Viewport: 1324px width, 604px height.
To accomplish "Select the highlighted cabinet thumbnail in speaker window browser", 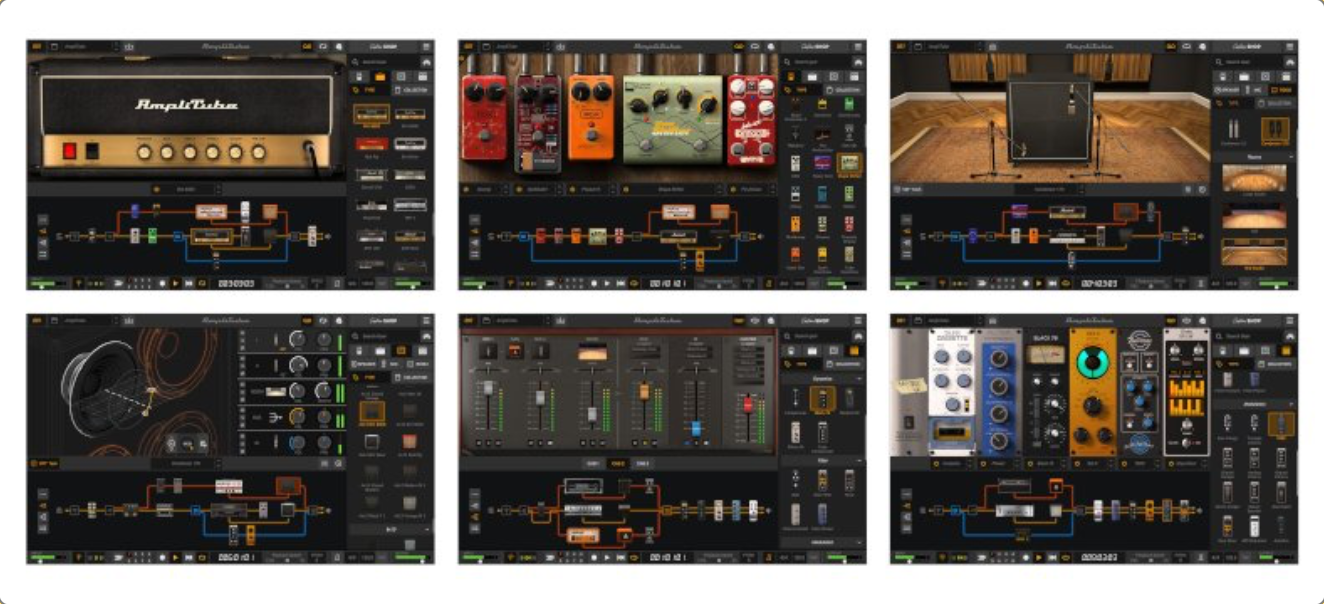I will (372, 413).
